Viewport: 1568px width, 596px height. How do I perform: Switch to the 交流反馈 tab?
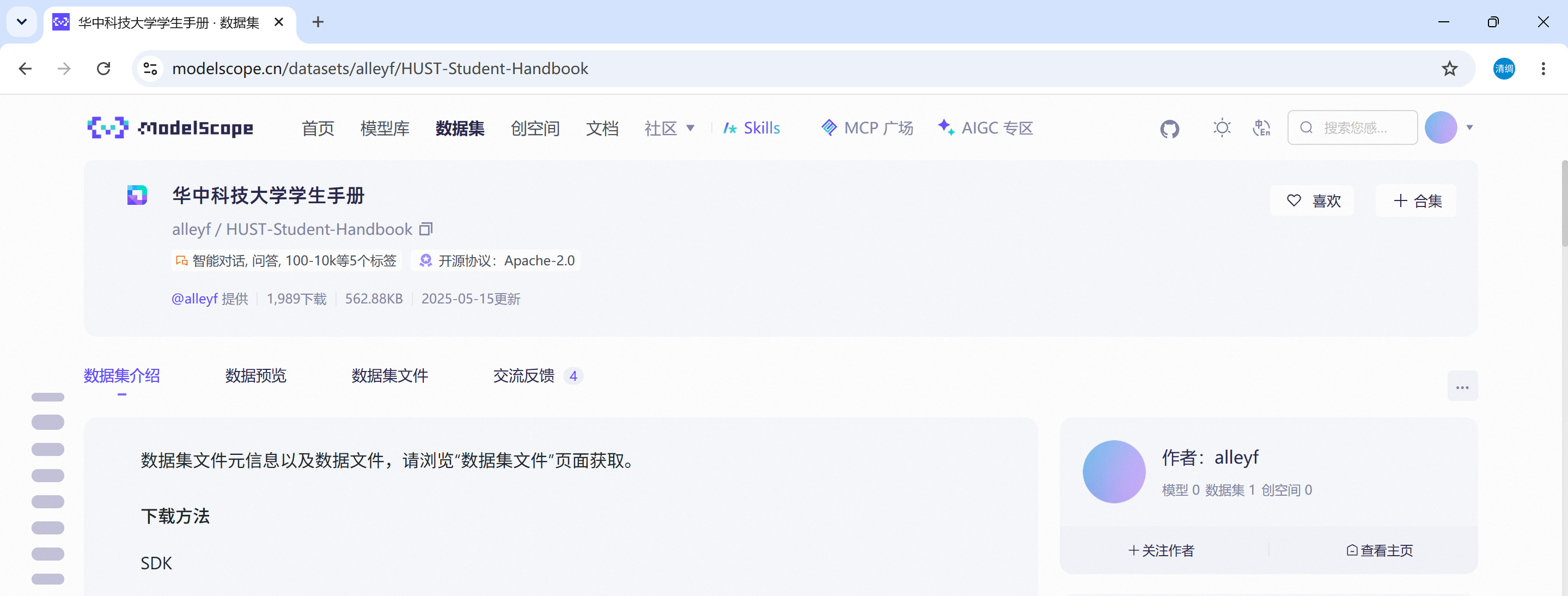pos(538,375)
